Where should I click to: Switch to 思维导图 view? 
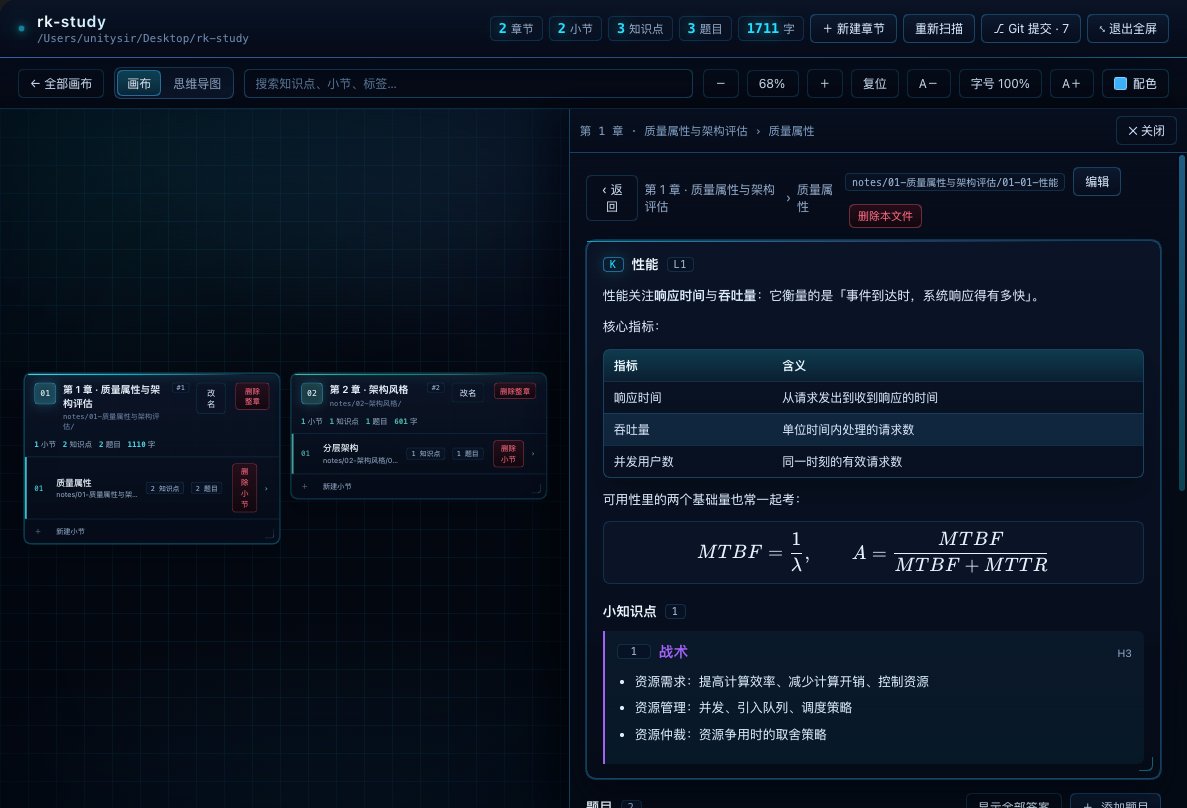click(x=197, y=83)
